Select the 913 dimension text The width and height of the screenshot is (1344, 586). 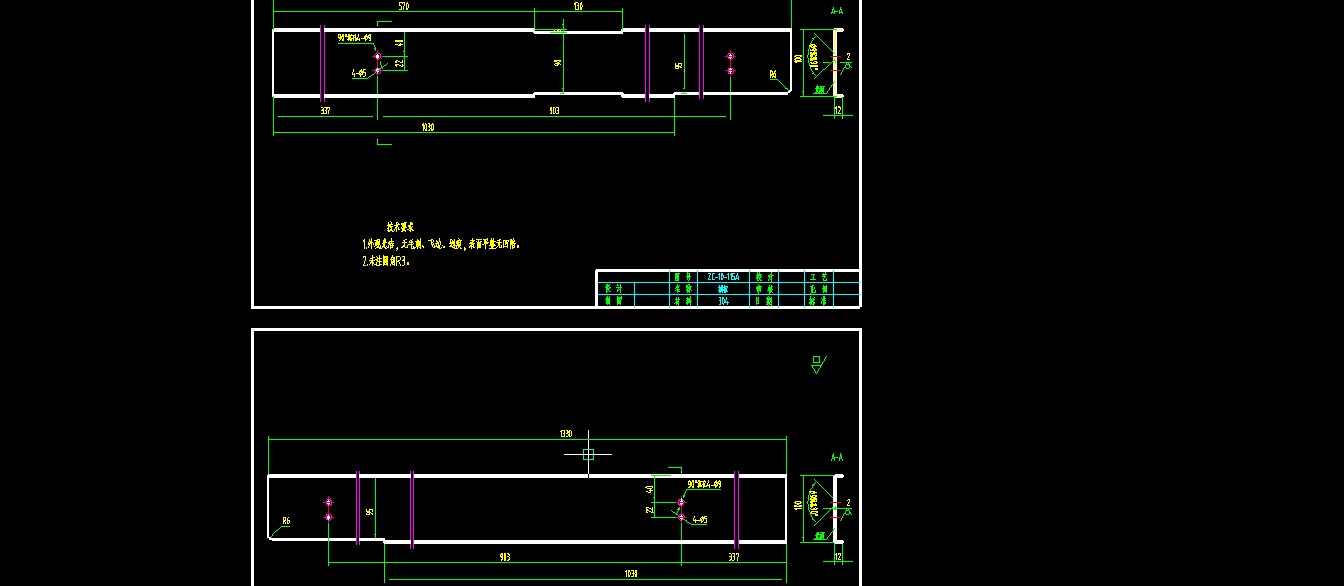(505, 557)
